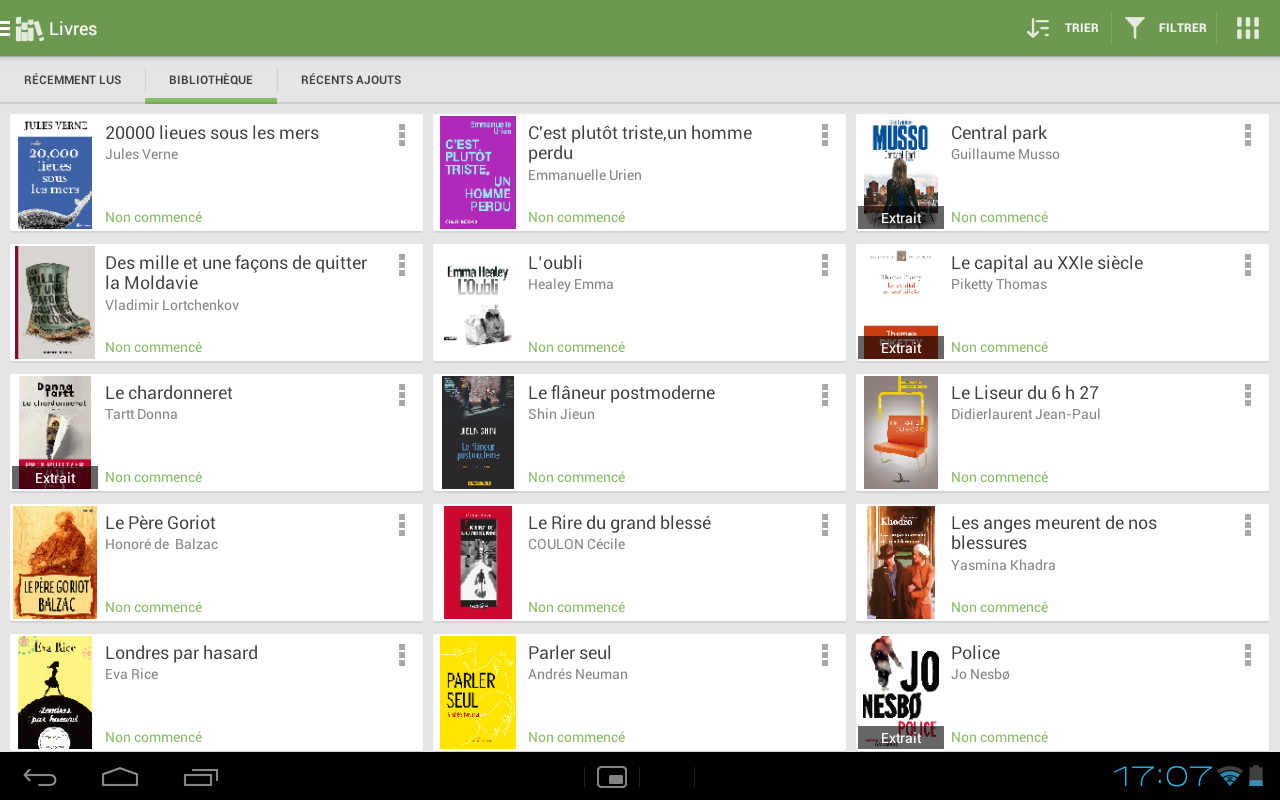Viewport: 1280px width, 800px height.
Task: Click the title 'Le Liseur du 6 h 27'
Action: [x=1025, y=393]
